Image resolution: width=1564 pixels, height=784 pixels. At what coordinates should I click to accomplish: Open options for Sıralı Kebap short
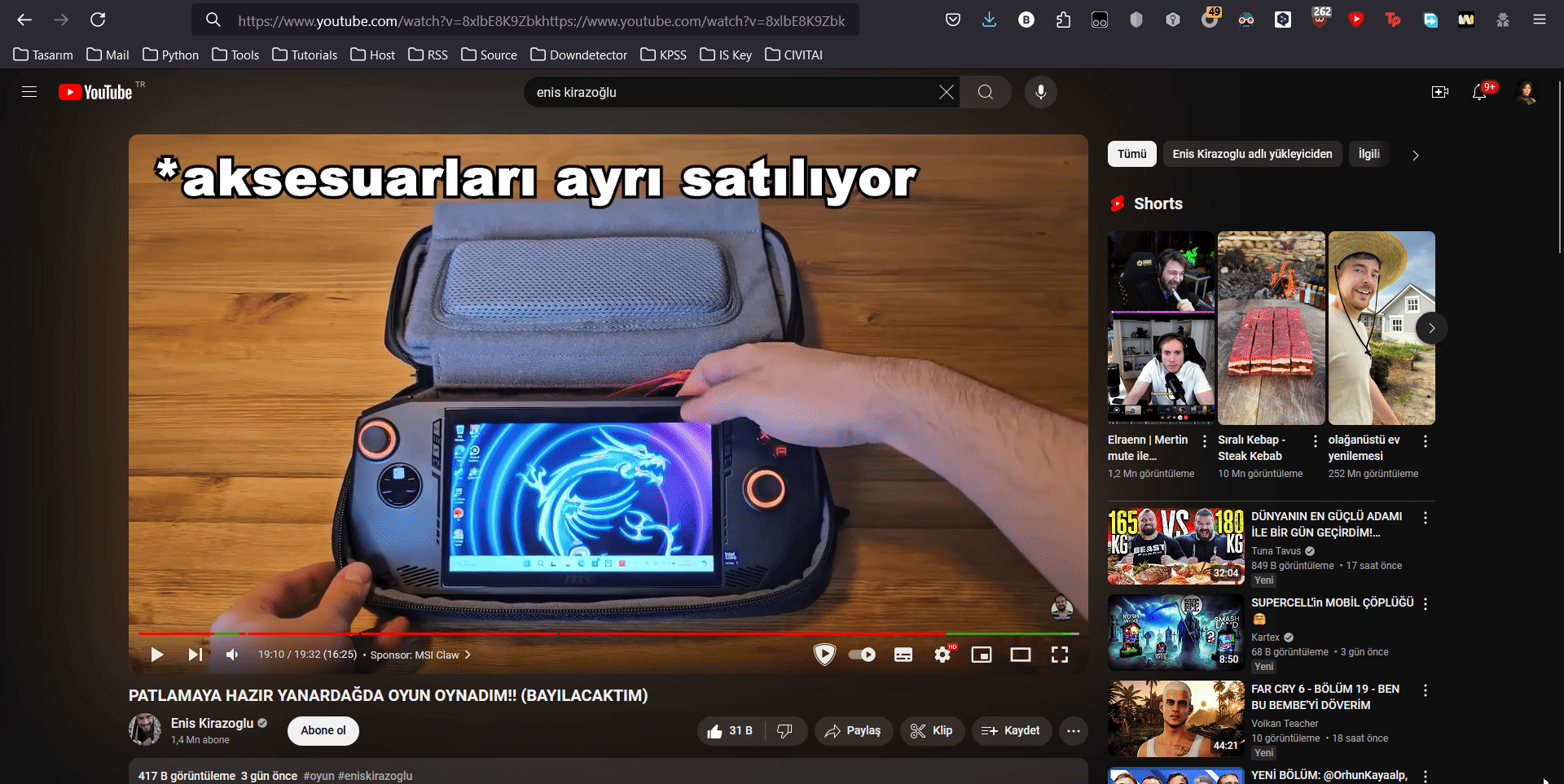(x=1315, y=440)
